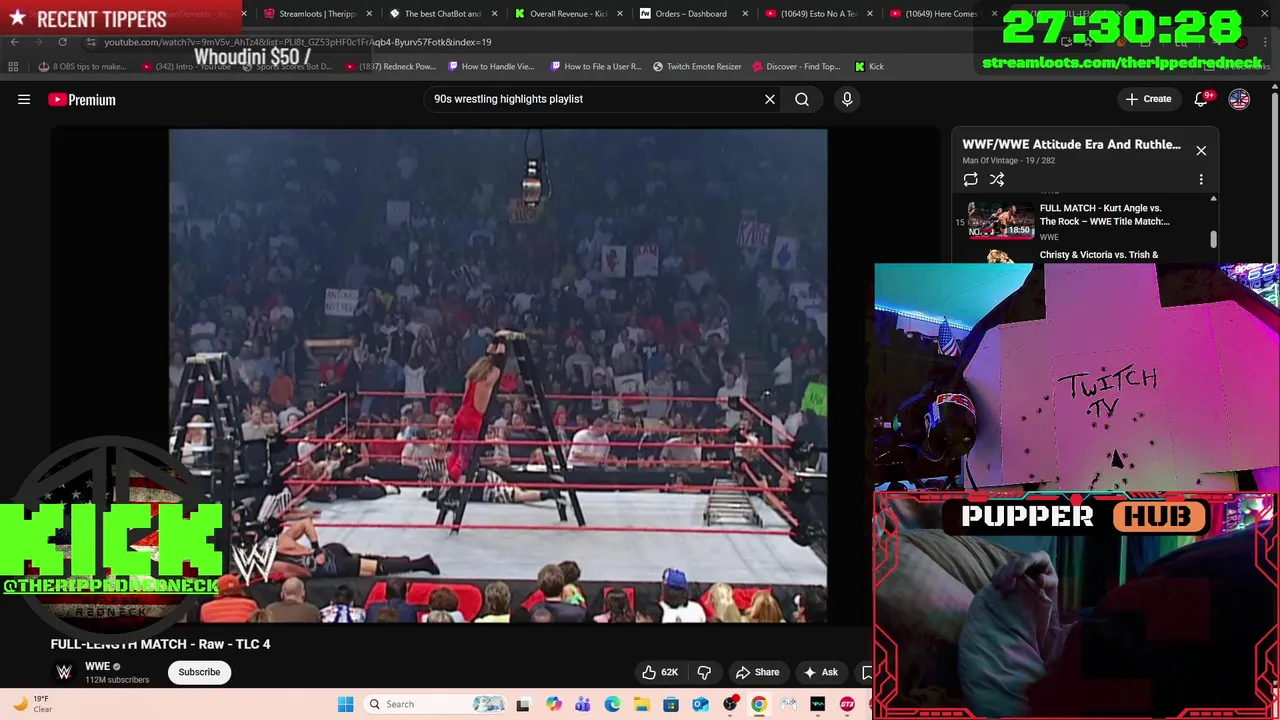The width and height of the screenshot is (1280, 720).
Task: Open the Windows Start menu
Action: click(x=345, y=704)
